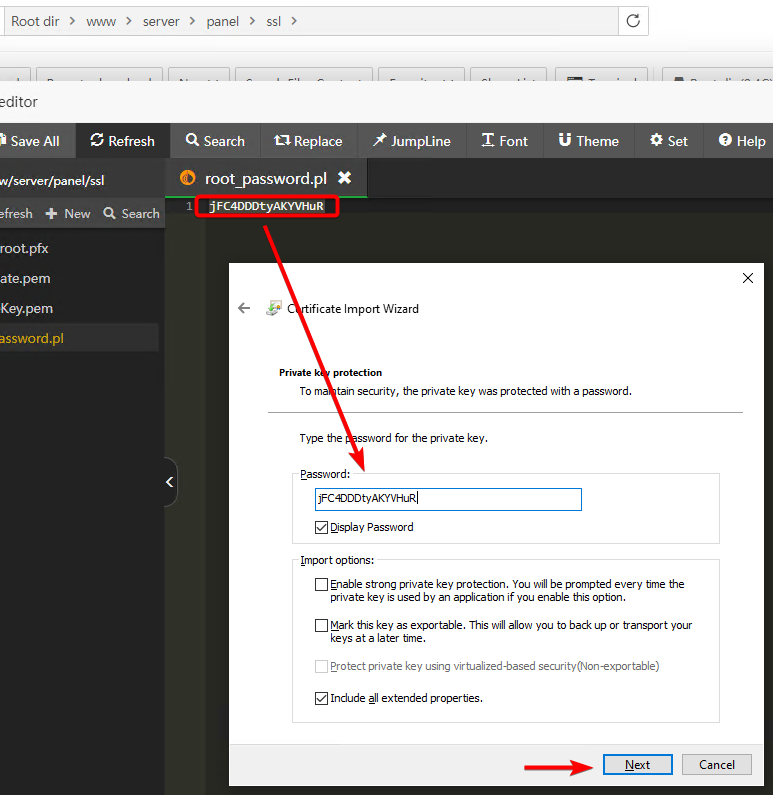Viewport: 773px width, 795px height.
Task: Uncheck Include all extended properties
Action: [321, 698]
